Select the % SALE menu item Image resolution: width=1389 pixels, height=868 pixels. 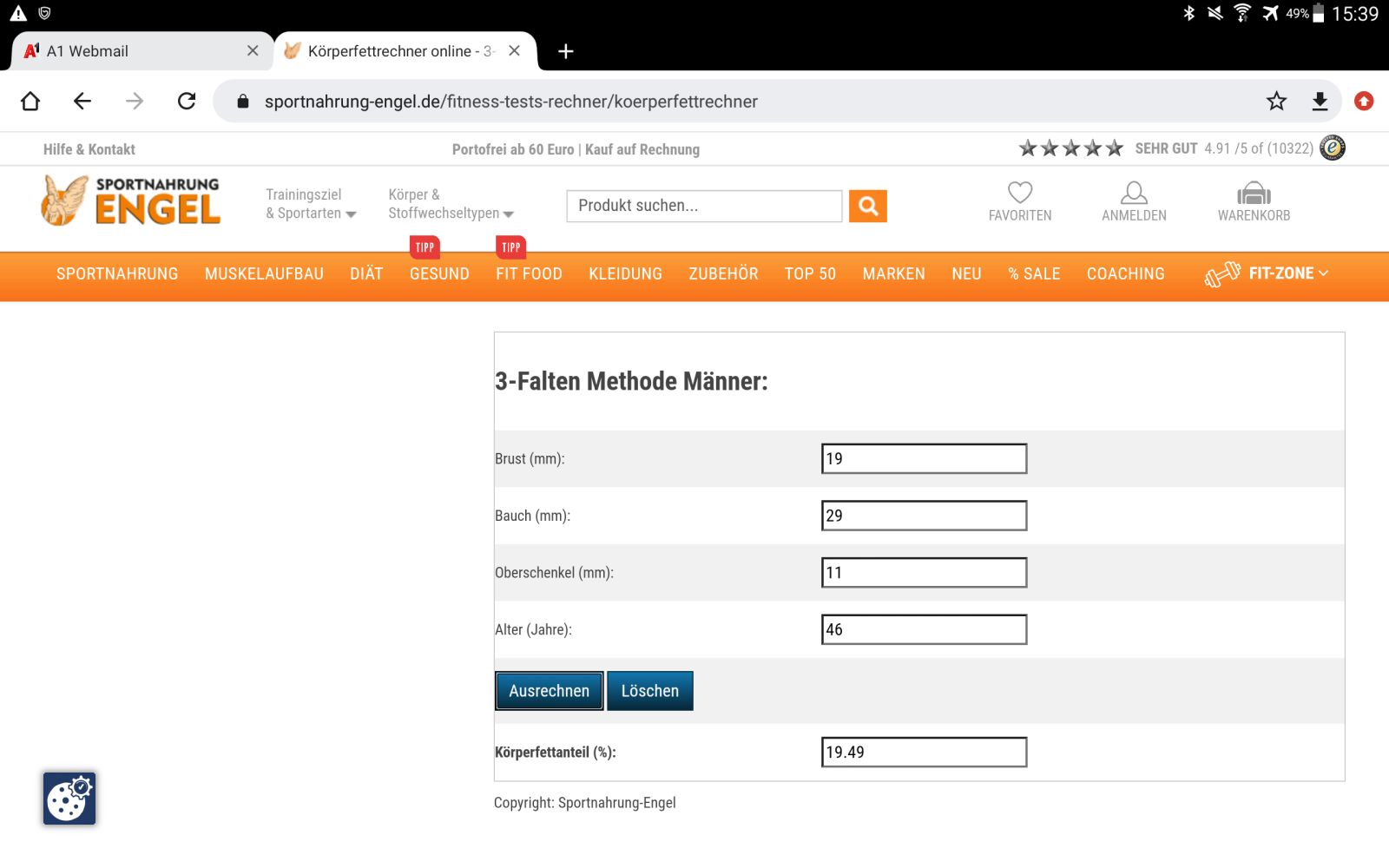(x=1034, y=274)
